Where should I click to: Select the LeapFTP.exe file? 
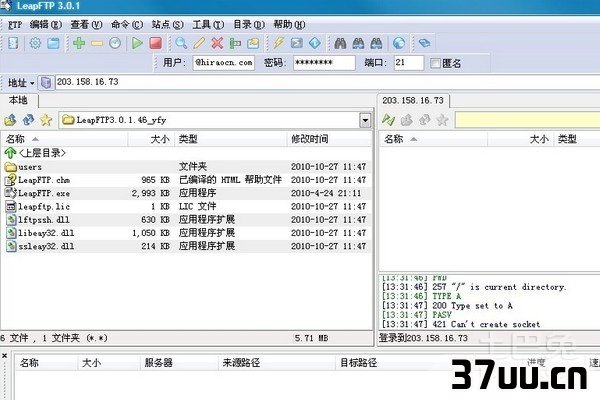click(x=186, y=193)
